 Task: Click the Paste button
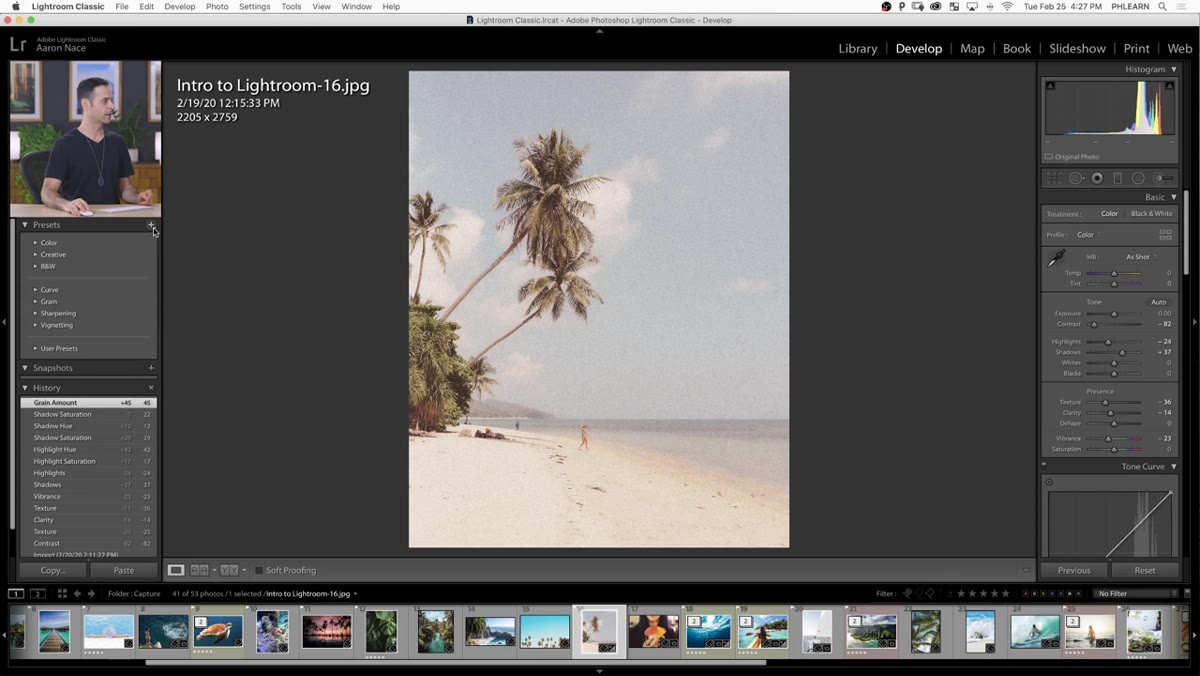point(124,570)
